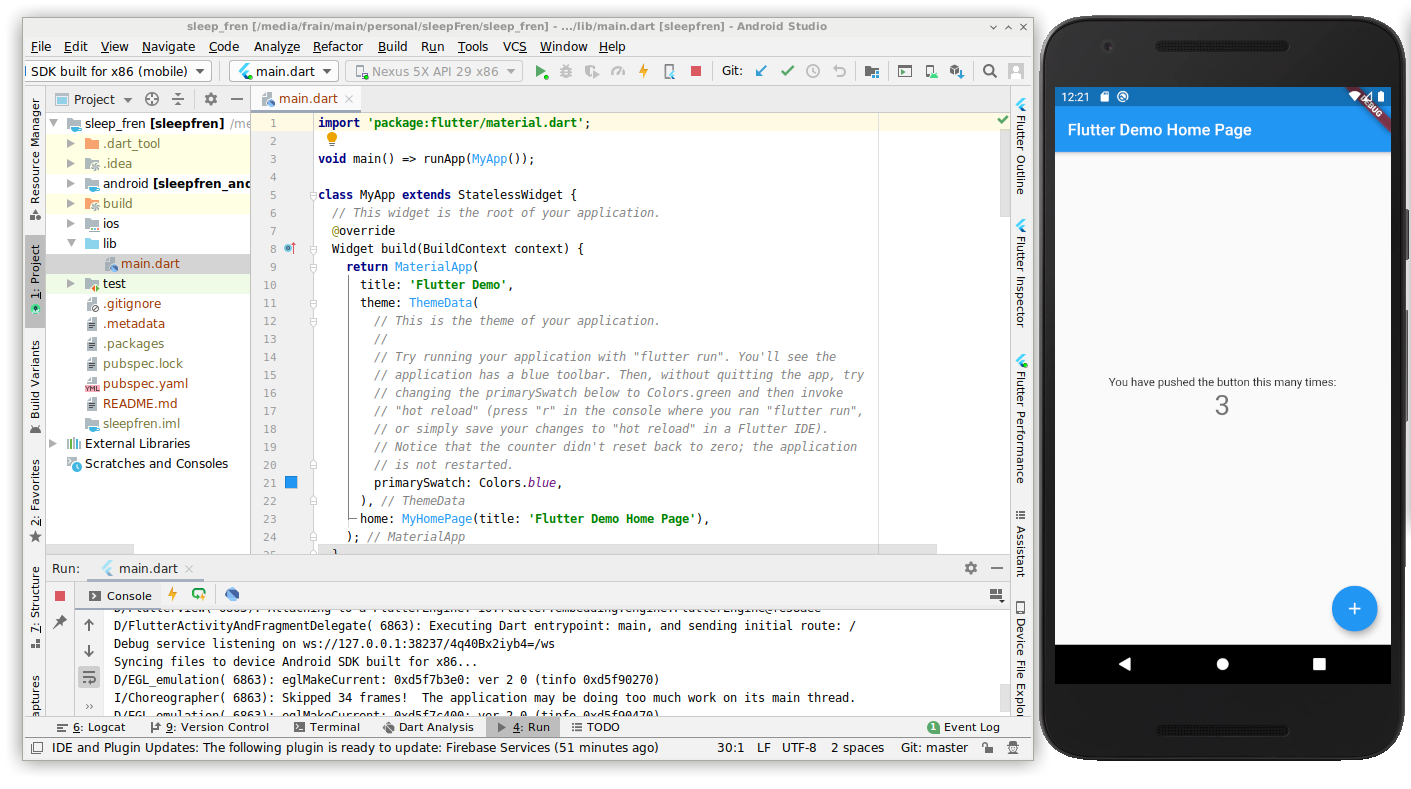Open Dart DevTools from the Run panel icon

(x=233, y=595)
